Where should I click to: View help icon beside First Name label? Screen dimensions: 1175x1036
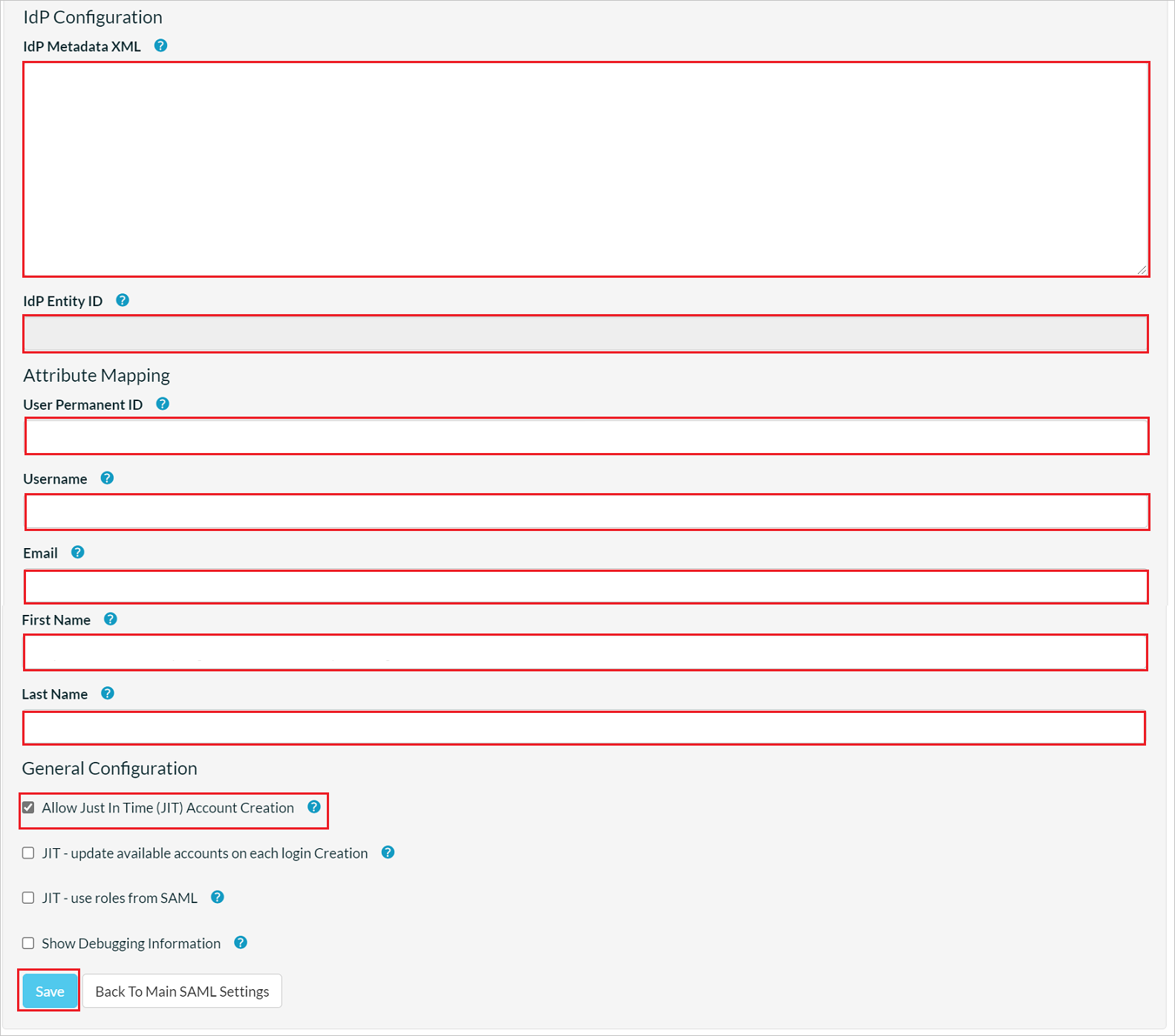110,619
